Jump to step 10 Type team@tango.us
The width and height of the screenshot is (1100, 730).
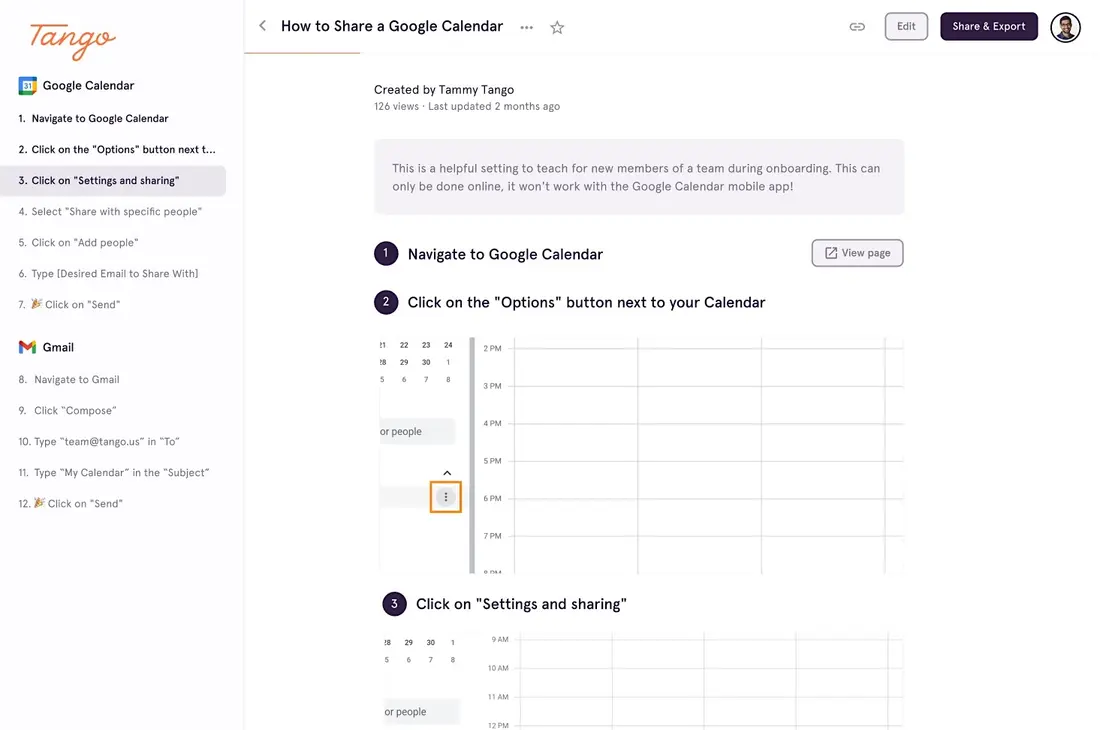(99, 441)
